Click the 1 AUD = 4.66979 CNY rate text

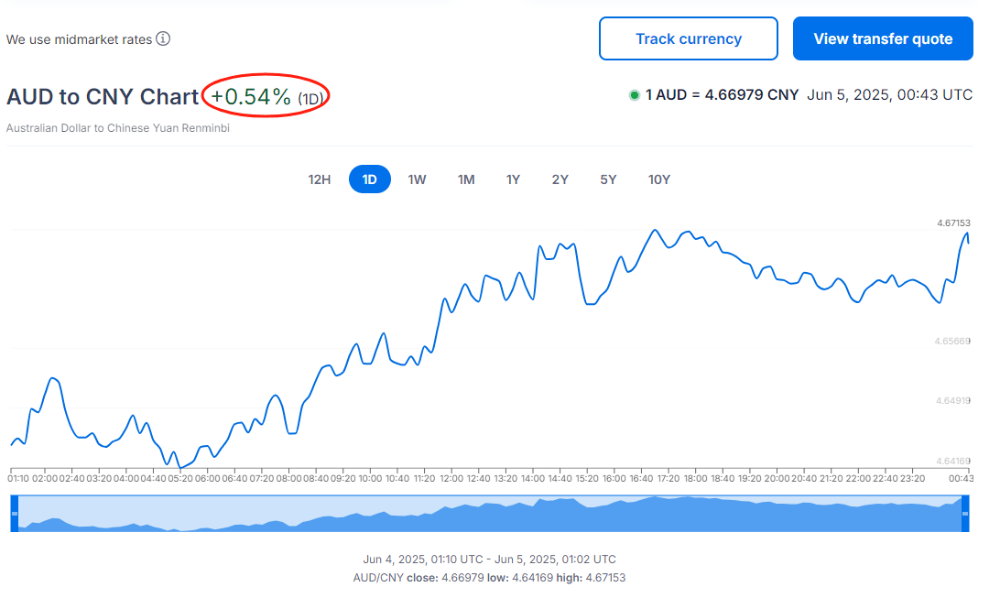[x=722, y=95]
